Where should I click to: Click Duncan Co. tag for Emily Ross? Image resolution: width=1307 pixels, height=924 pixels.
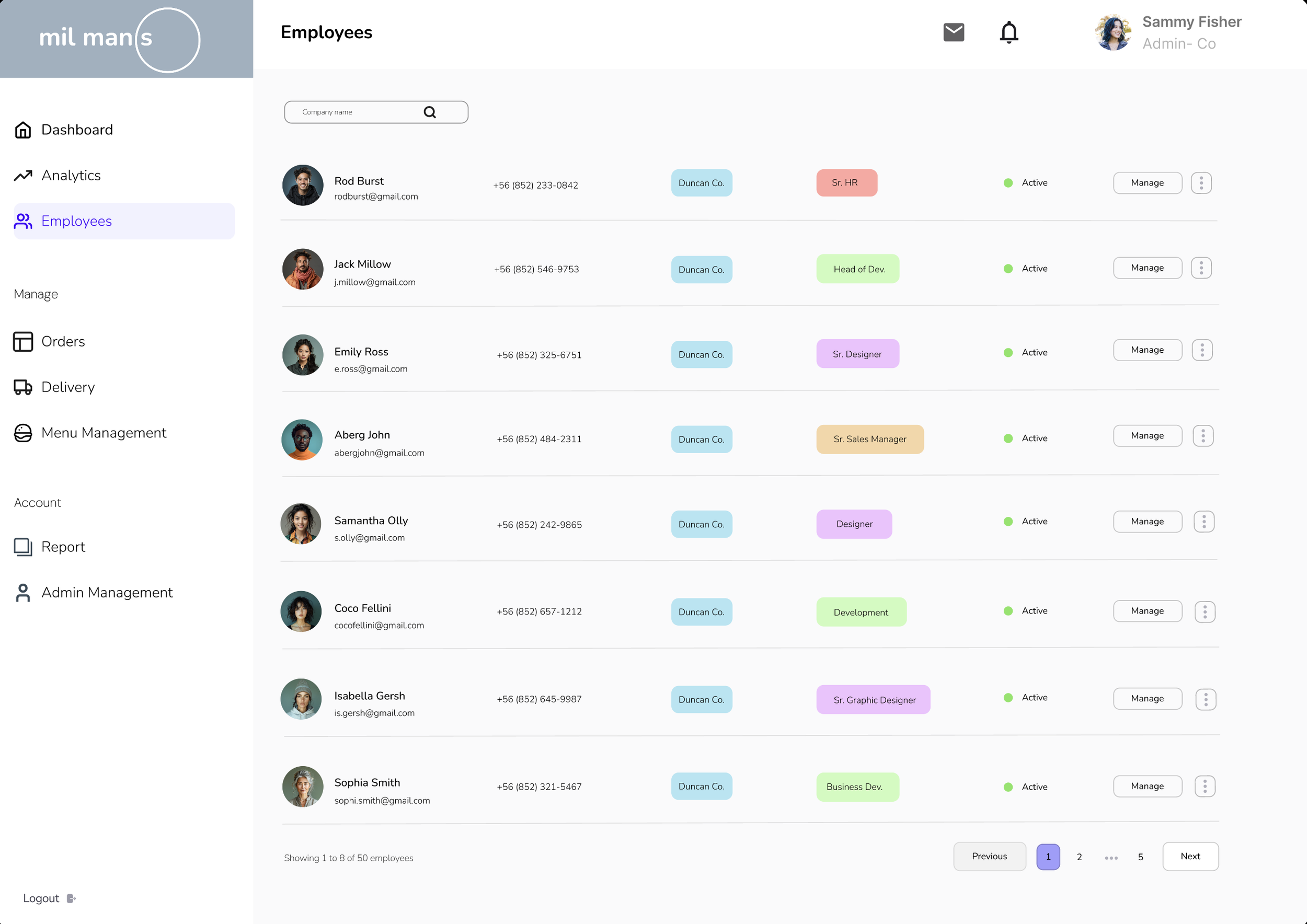(701, 354)
